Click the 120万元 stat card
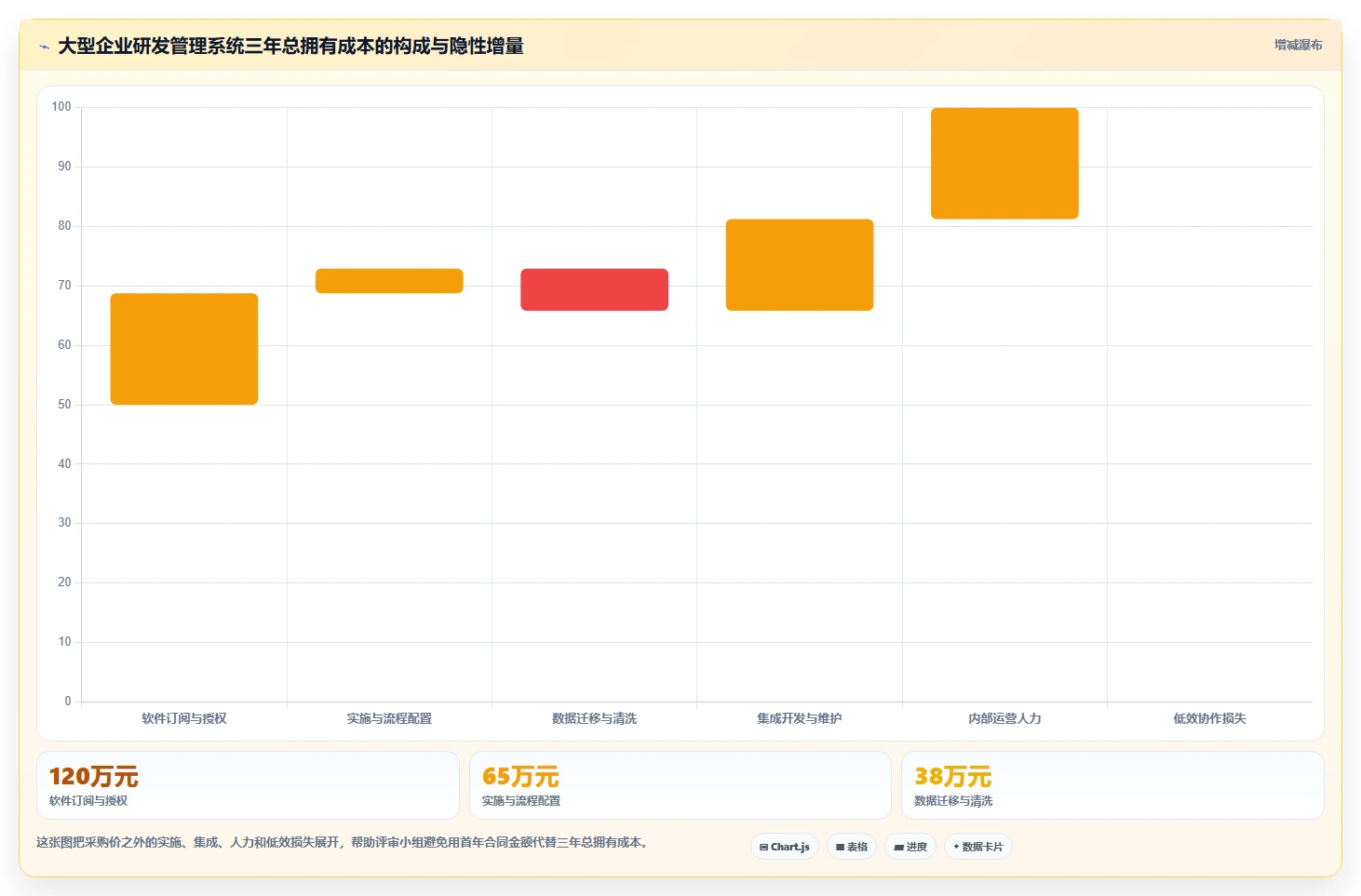Image resolution: width=1361 pixels, height=896 pixels. (x=248, y=785)
